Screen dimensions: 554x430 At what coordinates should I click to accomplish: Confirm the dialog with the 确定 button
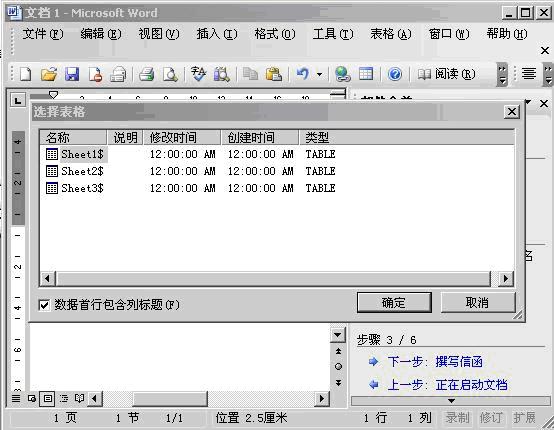394,302
